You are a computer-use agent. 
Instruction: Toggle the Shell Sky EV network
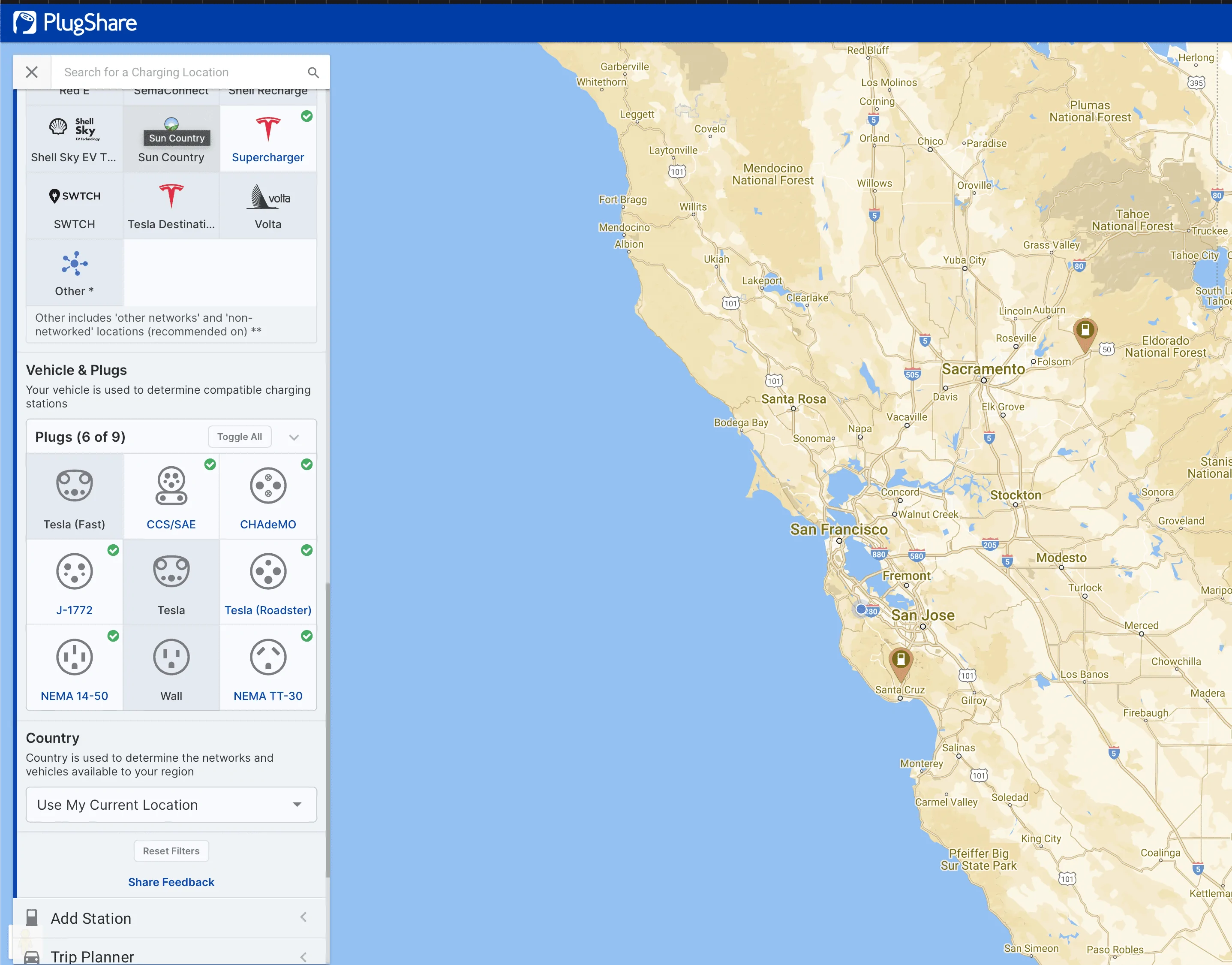click(75, 139)
